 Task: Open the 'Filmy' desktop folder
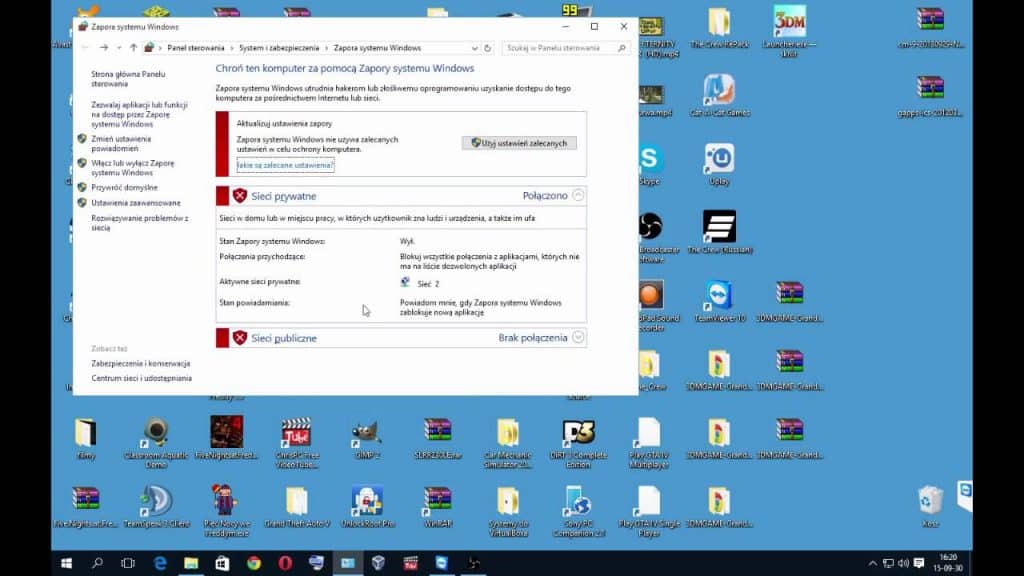(86, 439)
